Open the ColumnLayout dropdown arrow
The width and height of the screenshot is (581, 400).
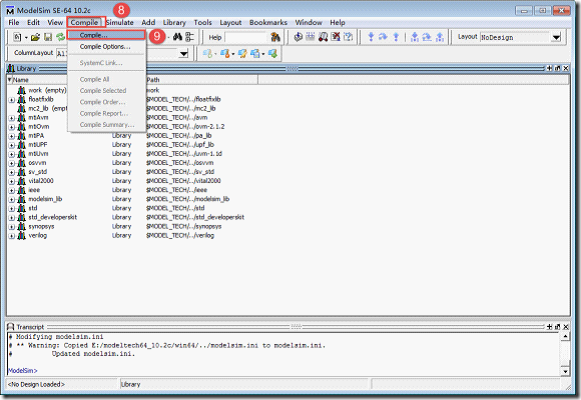click(x=183, y=54)
